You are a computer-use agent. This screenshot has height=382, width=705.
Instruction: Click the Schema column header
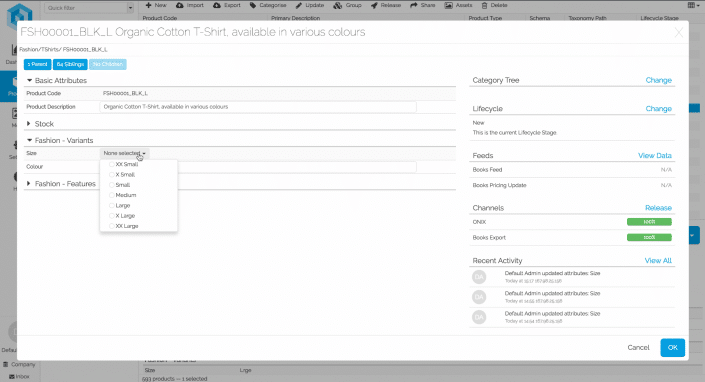540,18
